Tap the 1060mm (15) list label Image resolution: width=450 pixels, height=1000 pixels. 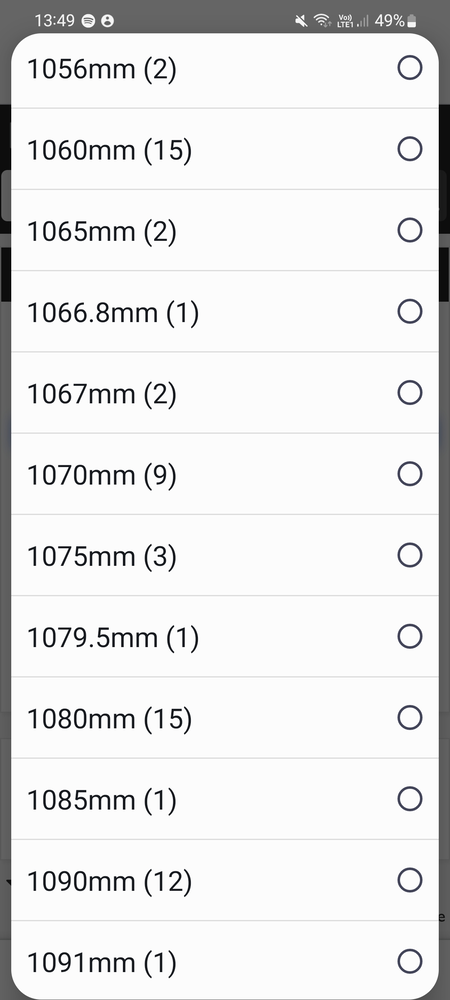109,151
